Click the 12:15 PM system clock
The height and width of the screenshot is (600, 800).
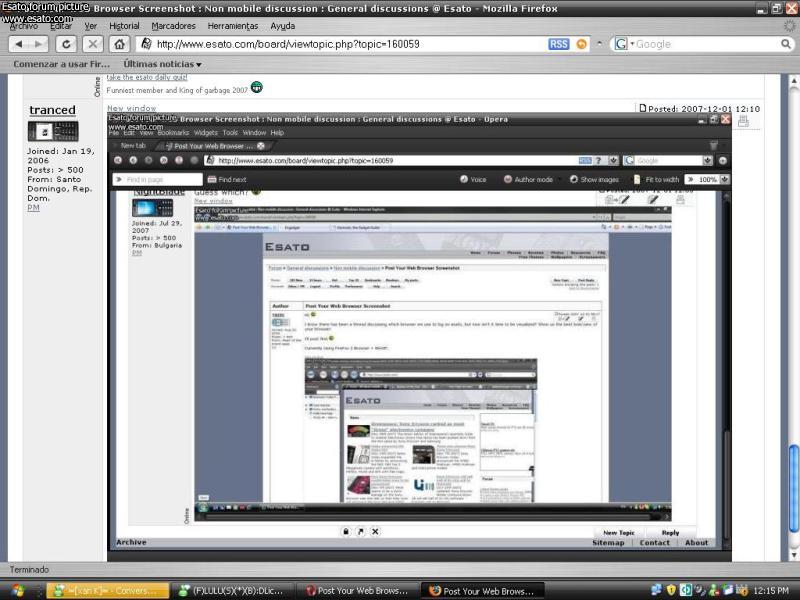(x=770, y=591)
